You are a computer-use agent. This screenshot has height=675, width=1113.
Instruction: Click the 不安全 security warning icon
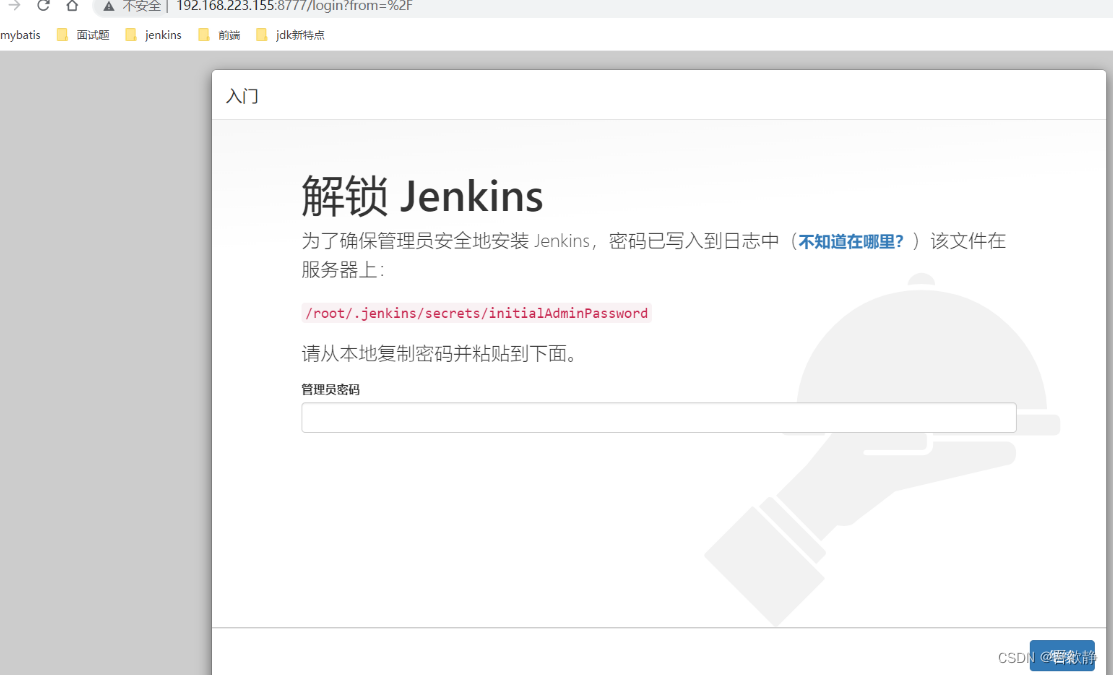[x=108, y=6]
